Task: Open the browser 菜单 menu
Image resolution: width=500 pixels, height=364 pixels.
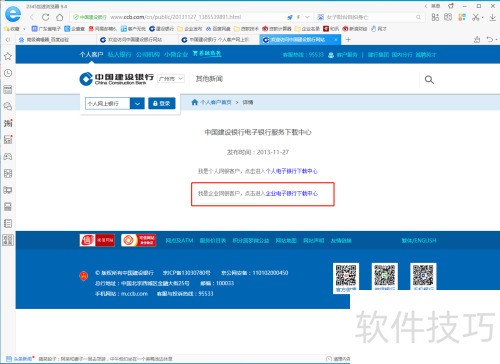Action: [435, 6]
